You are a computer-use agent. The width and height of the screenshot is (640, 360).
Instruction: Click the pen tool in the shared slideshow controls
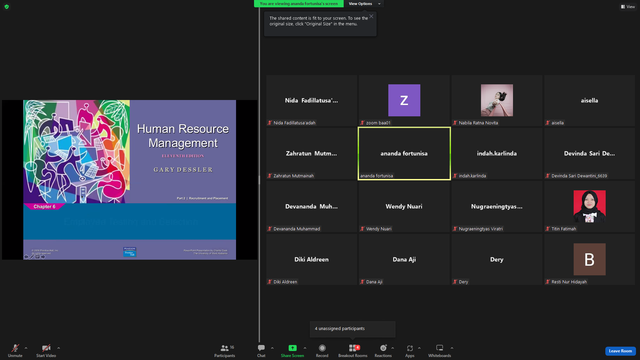click(x=32, y=257)
